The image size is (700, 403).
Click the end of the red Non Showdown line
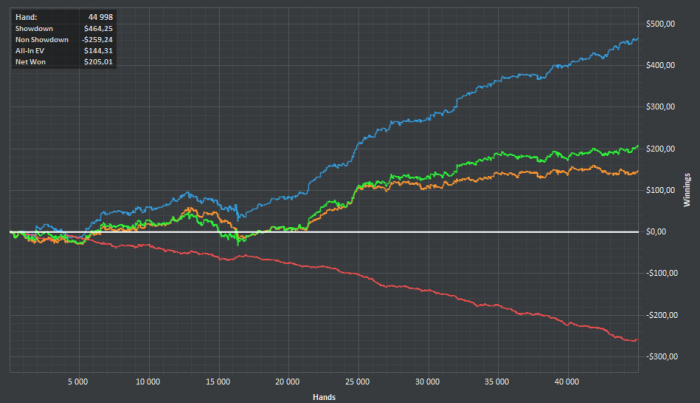637,340
